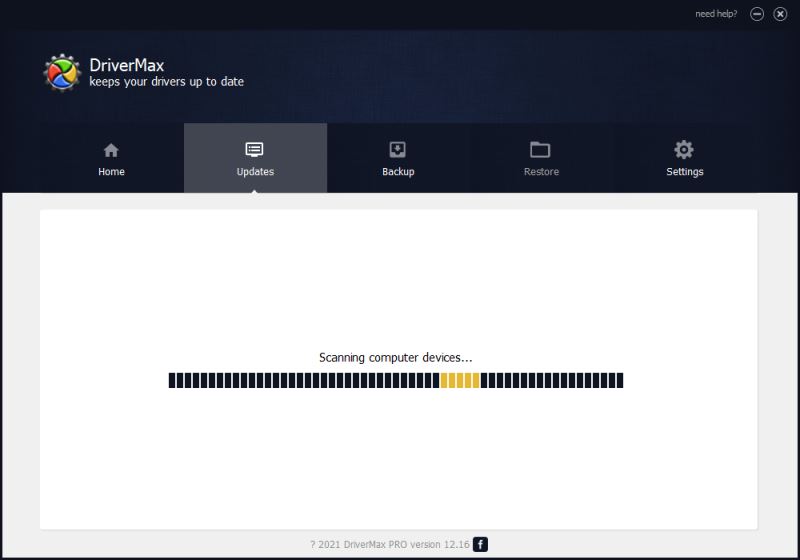Click the DriverMax title text
This screenshot has width=800, height=560.
(x=127, y=65)
